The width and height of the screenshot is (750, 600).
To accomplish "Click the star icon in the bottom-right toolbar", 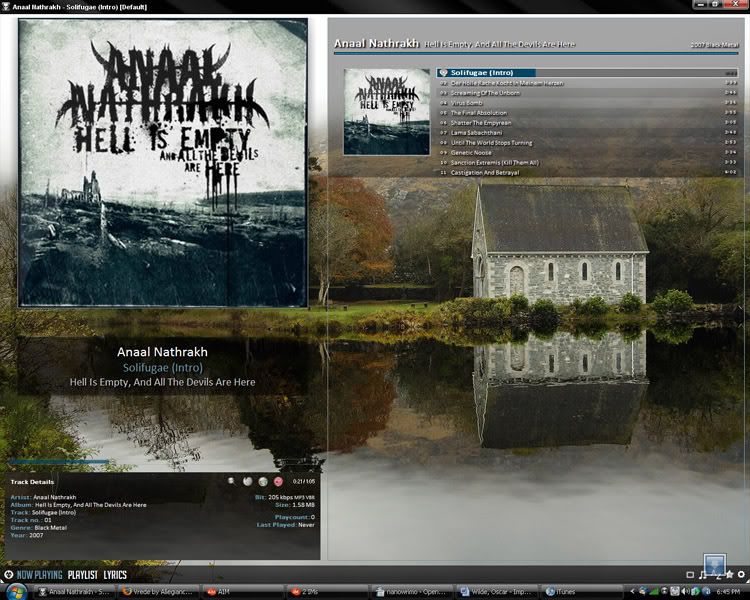I will (729, 574).
